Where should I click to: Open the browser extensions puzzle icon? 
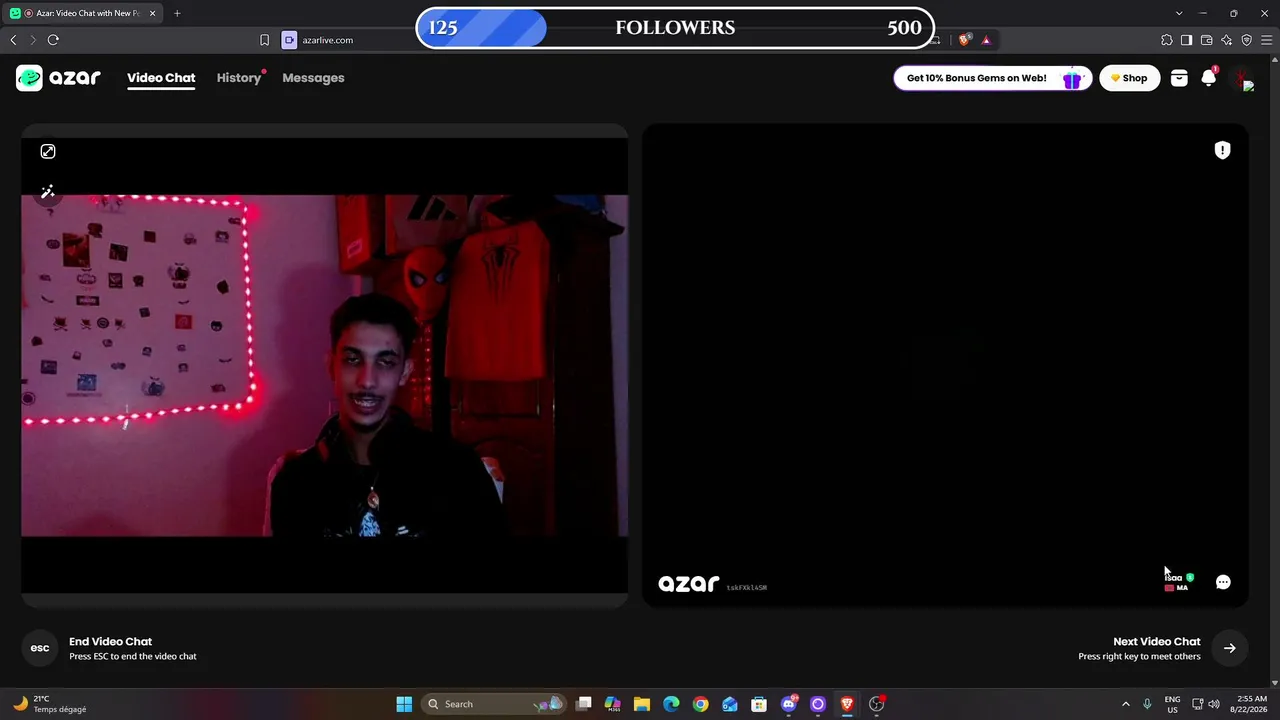[x=1167, y=40]
